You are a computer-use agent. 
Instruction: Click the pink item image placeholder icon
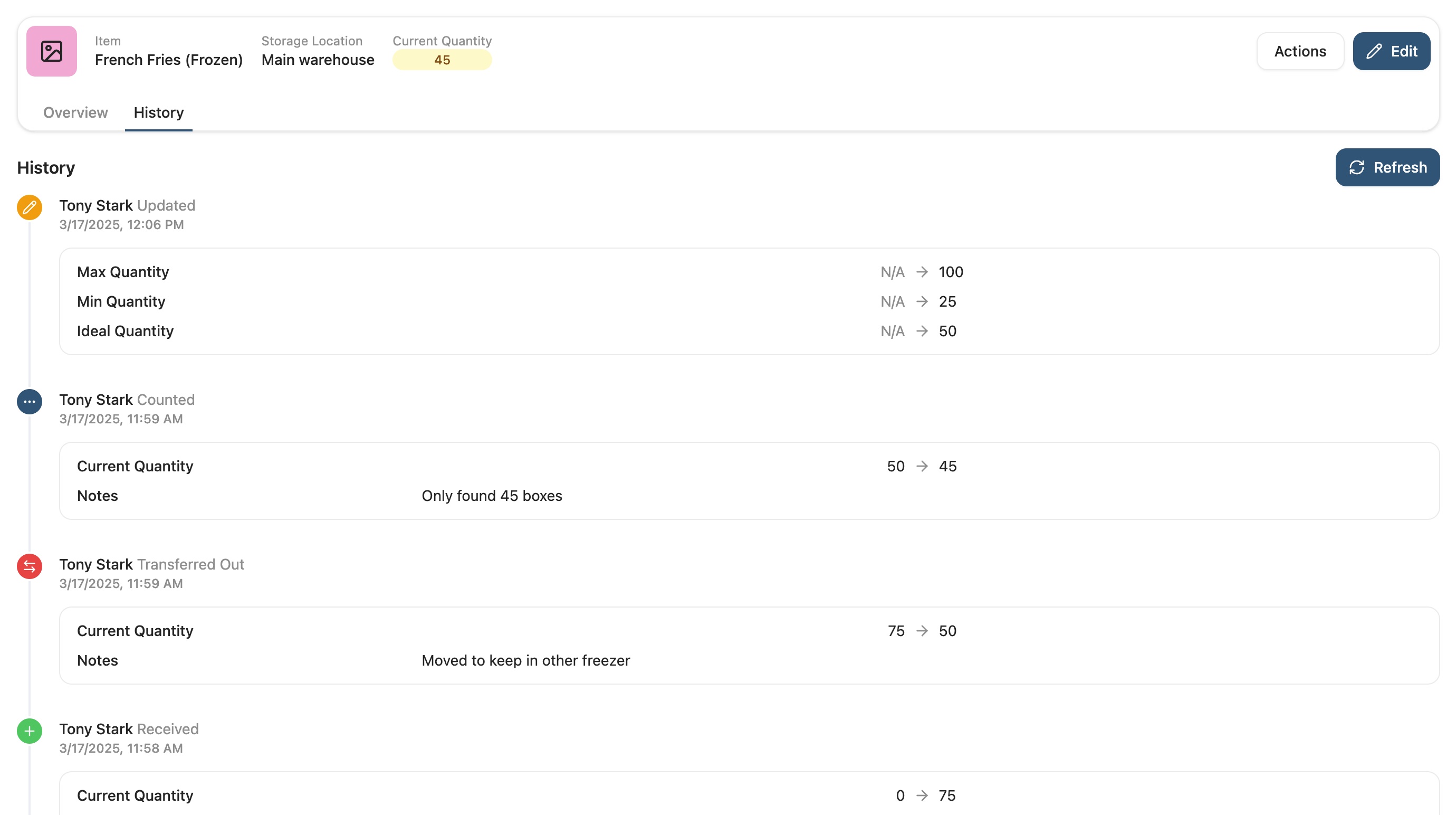click(x=52, y=51)
